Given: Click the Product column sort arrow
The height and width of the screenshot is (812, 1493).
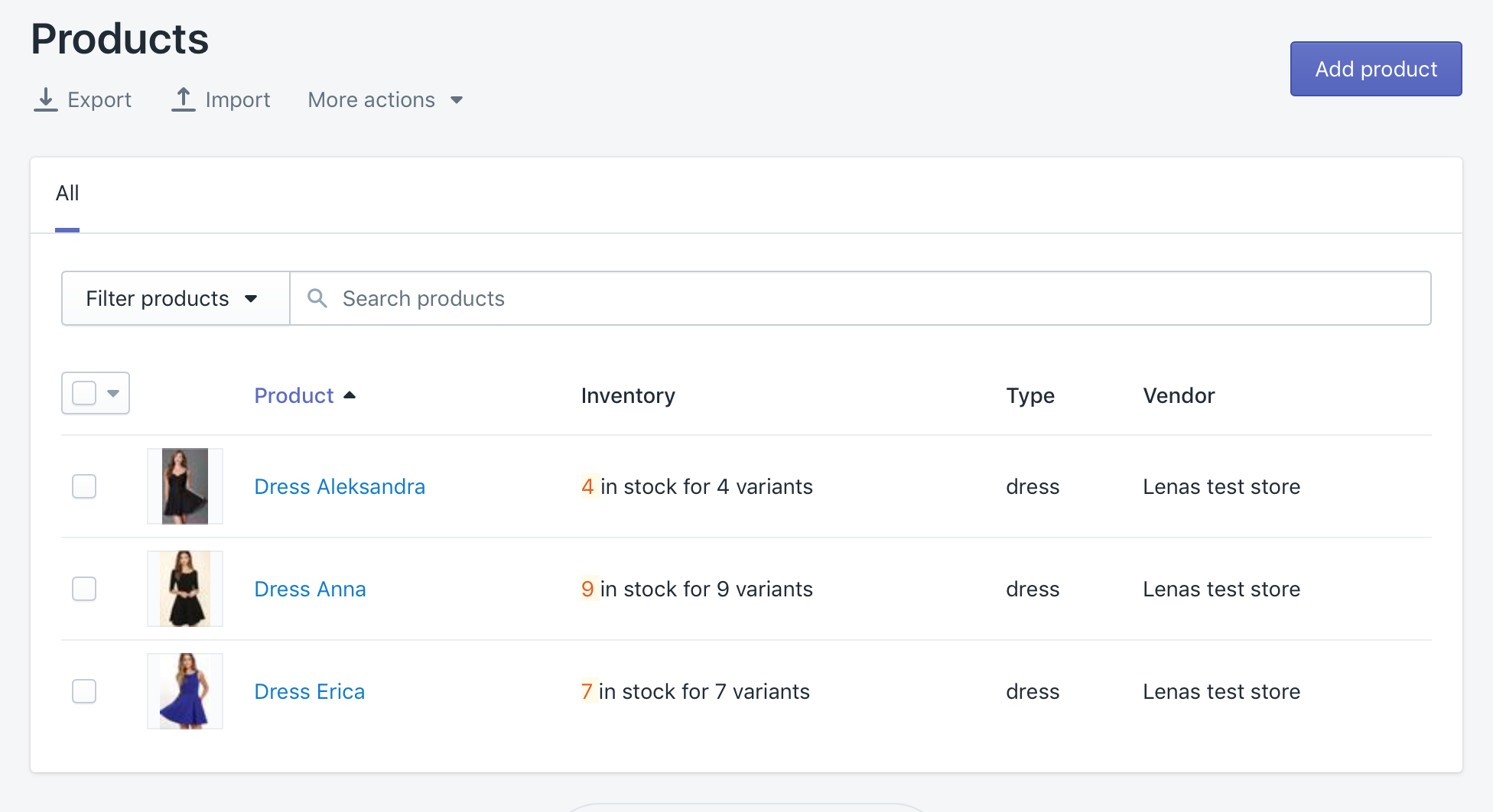Looking at the screenshot, I should click(350, 395).
